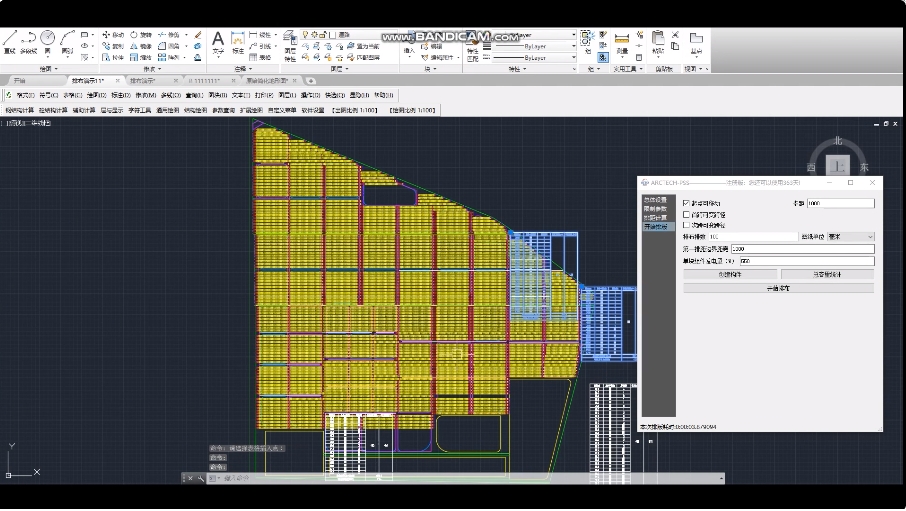The height and width of the screenshot is (511, 906).
Task: Click the 创建构件 button
Action: [x=729, y=274]
